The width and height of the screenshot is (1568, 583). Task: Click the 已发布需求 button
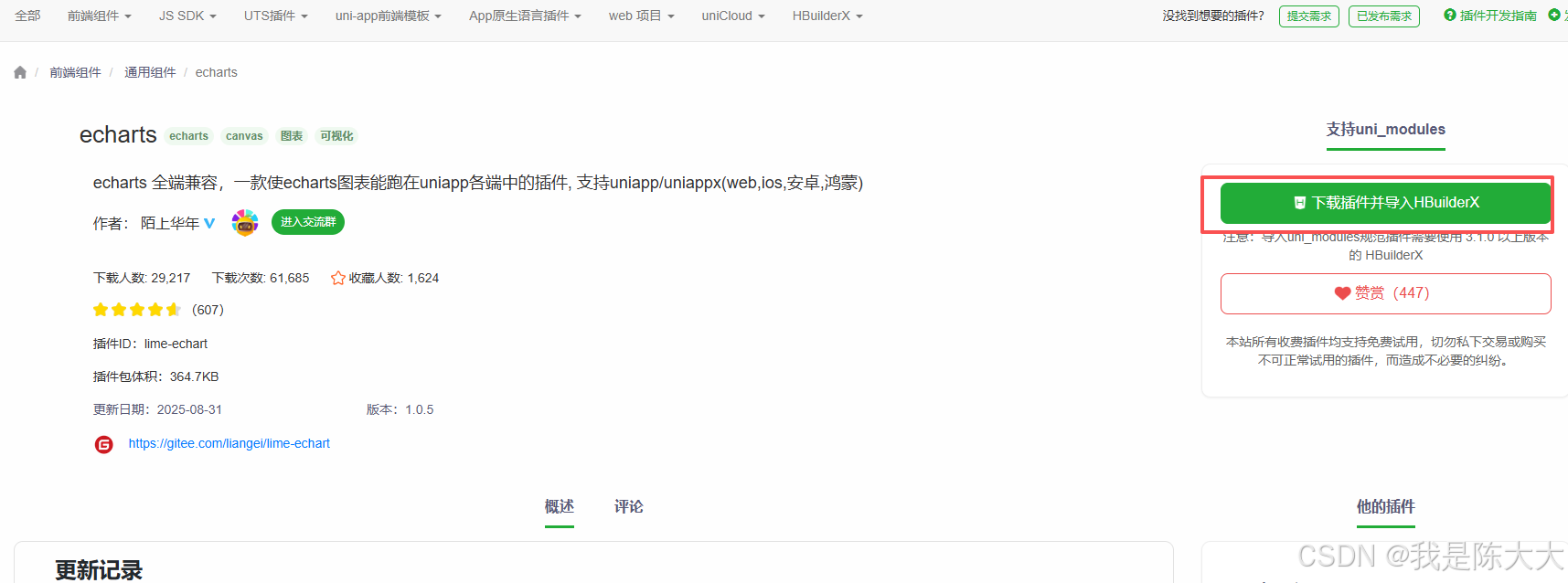(x=1384, y=16)
